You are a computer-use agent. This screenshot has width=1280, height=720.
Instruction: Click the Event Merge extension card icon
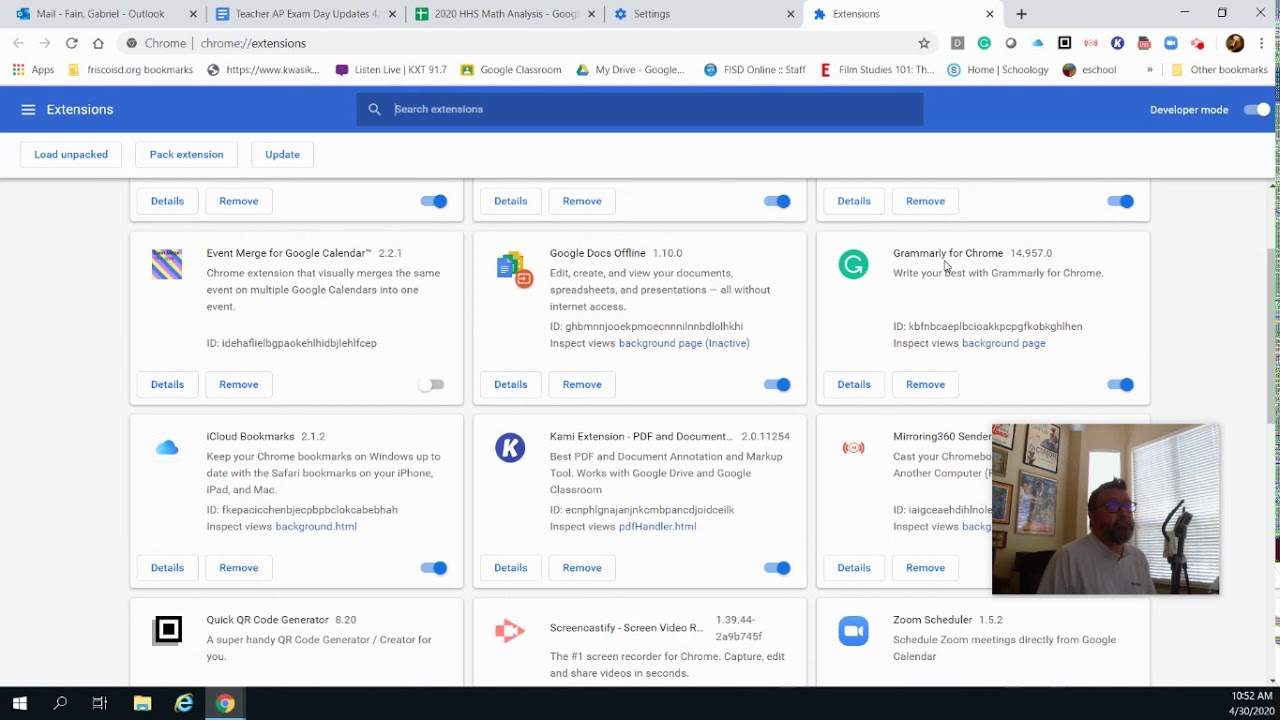coord(167,264)
